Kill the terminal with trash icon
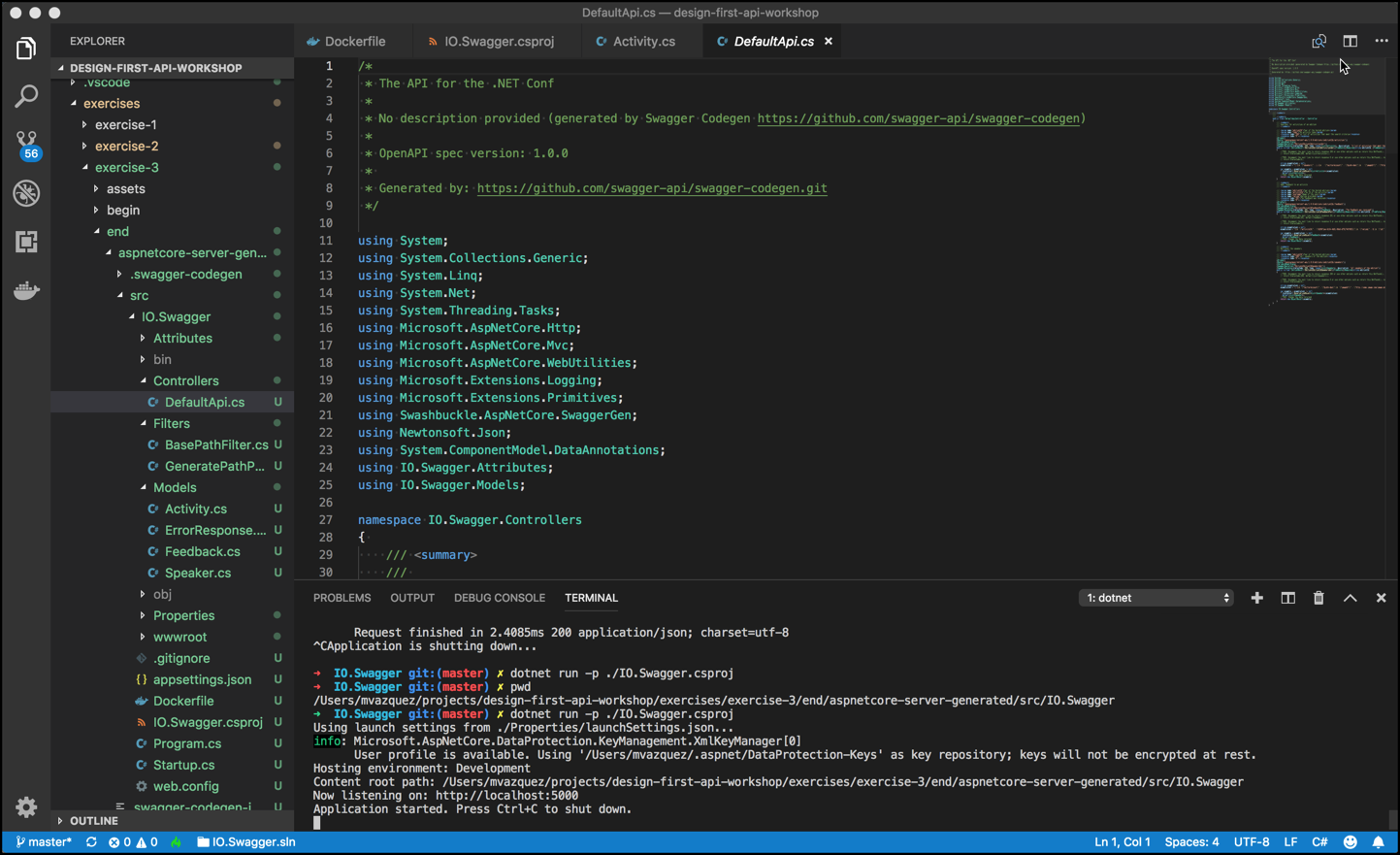The image size is (1400, 855). pyautogui.click(x=1319, y=598)
